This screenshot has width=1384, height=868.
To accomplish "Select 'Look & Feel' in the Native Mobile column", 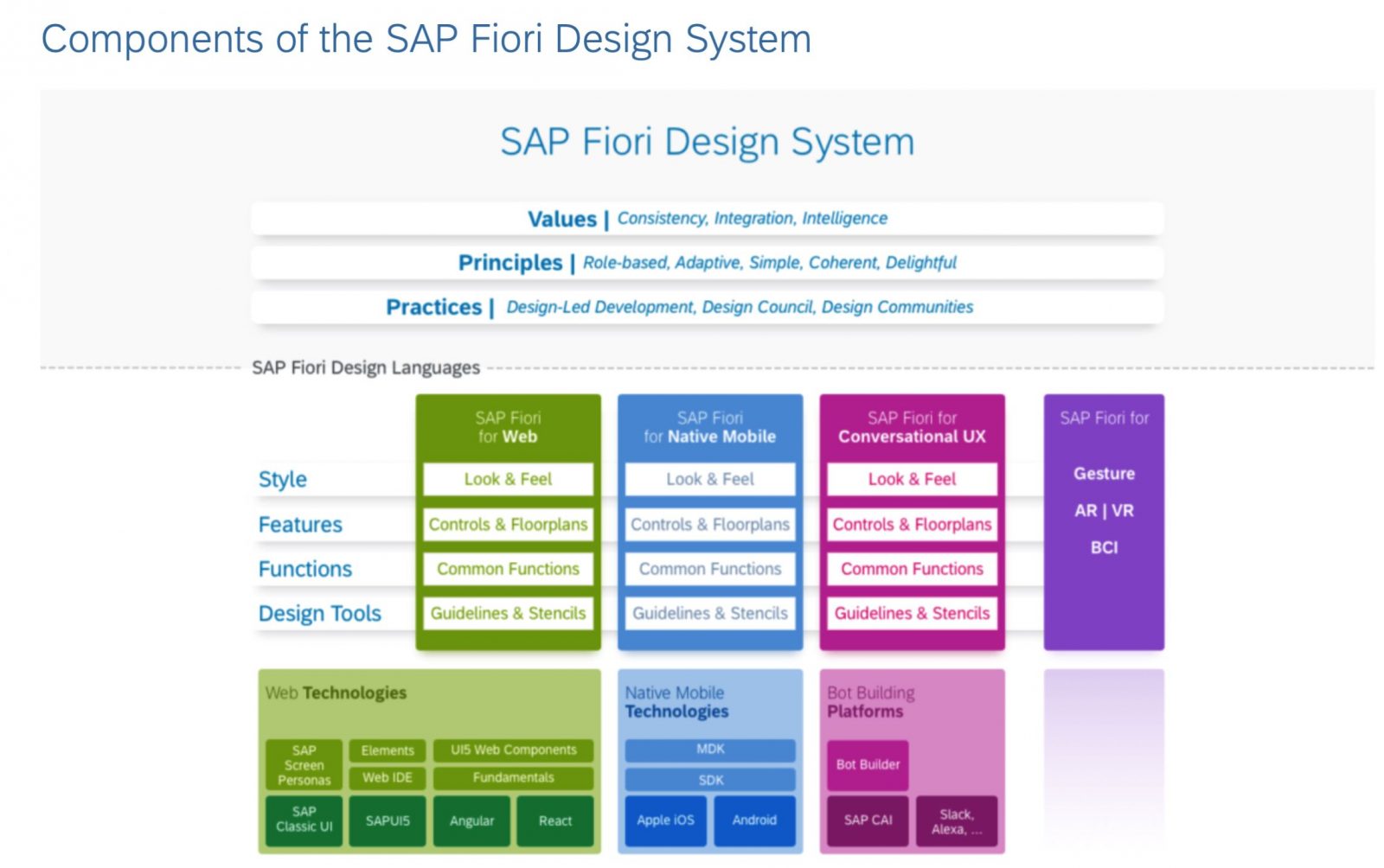I will pyautogui.click(x=709, y=479).
